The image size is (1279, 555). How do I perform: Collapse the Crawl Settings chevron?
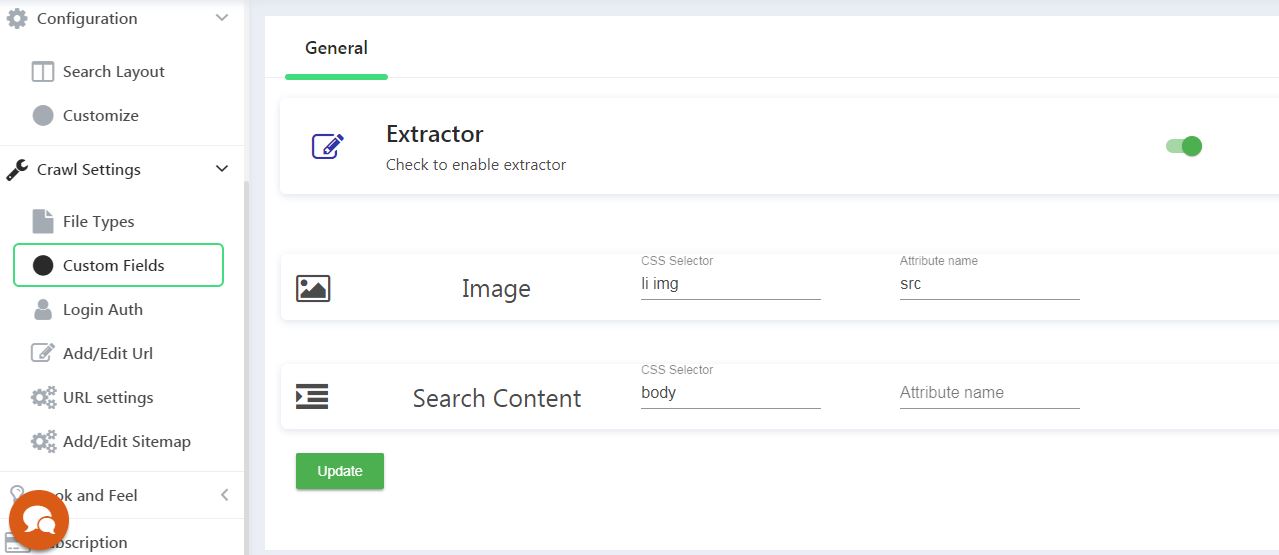pyautogui.click(x=222, y=169)
